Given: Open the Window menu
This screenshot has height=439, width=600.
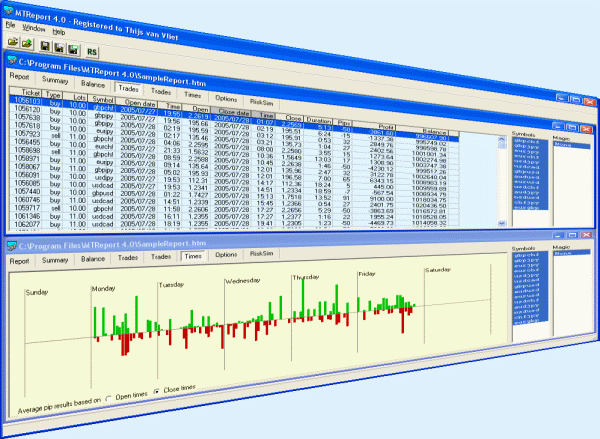Looking at the screenshot, I should 33,30.
